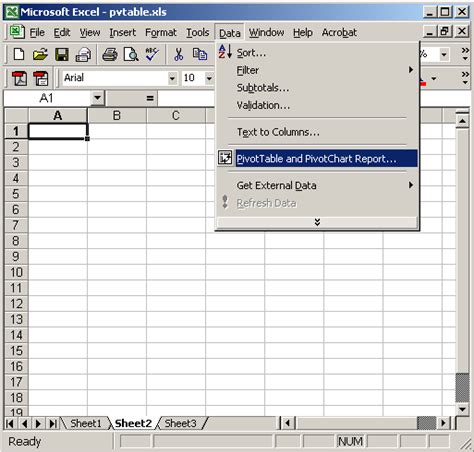The height and width of the screenshot is (452, 474).
Task: Choose Sort... in the Data menu
Action: 317,53
